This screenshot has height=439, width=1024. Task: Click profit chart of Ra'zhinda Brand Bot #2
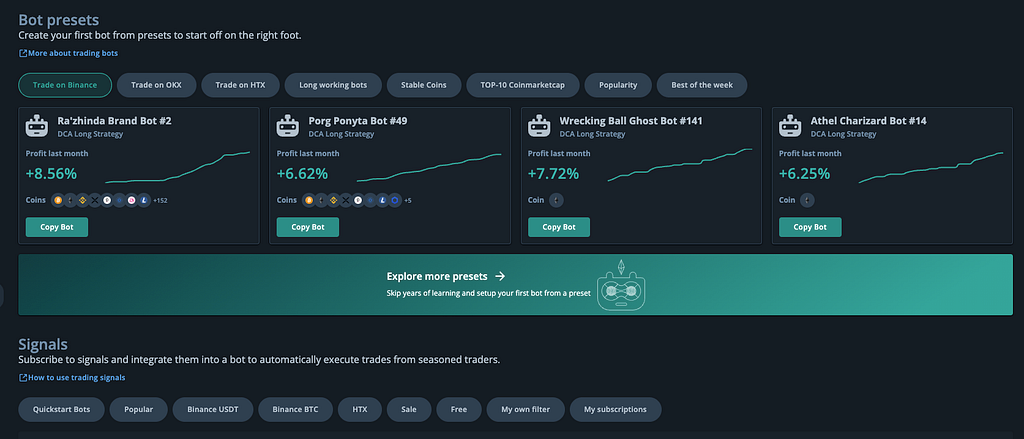(178, 167)
